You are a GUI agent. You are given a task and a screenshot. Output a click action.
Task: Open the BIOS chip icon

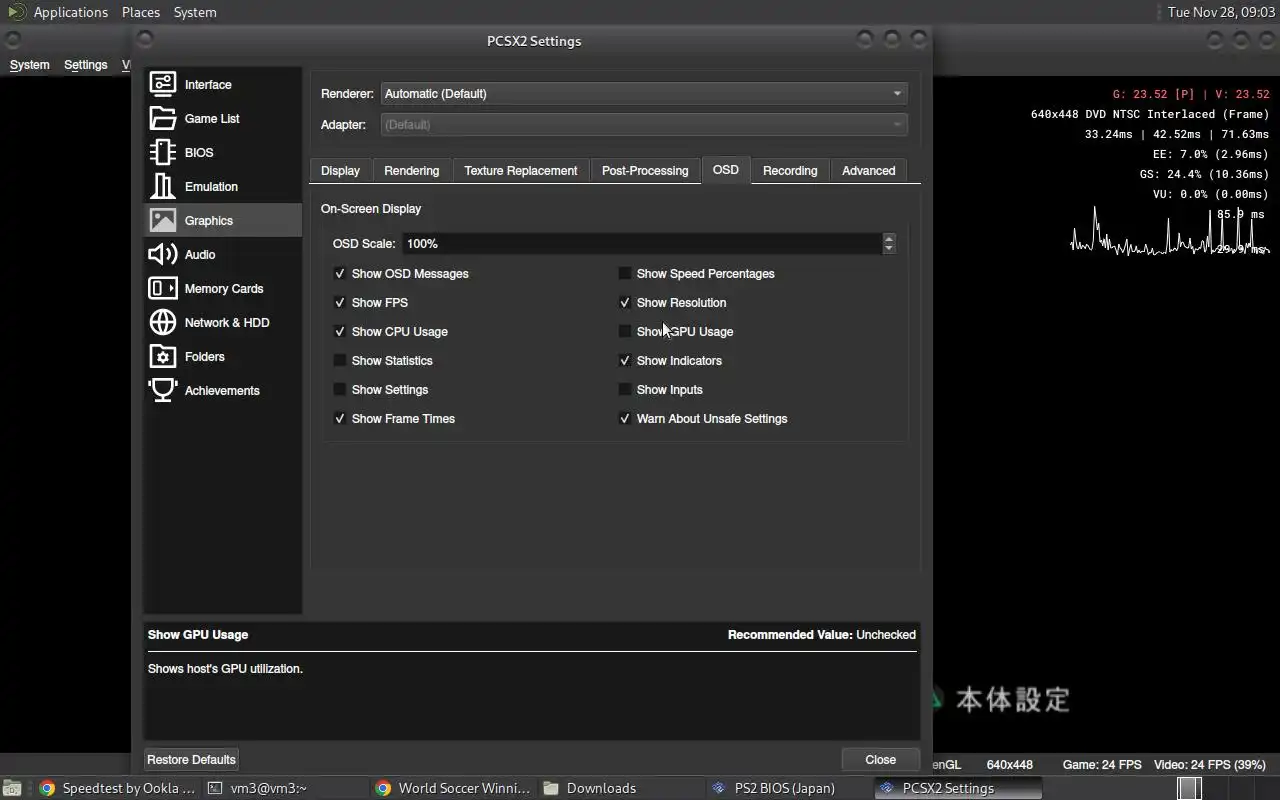[163, 152]
